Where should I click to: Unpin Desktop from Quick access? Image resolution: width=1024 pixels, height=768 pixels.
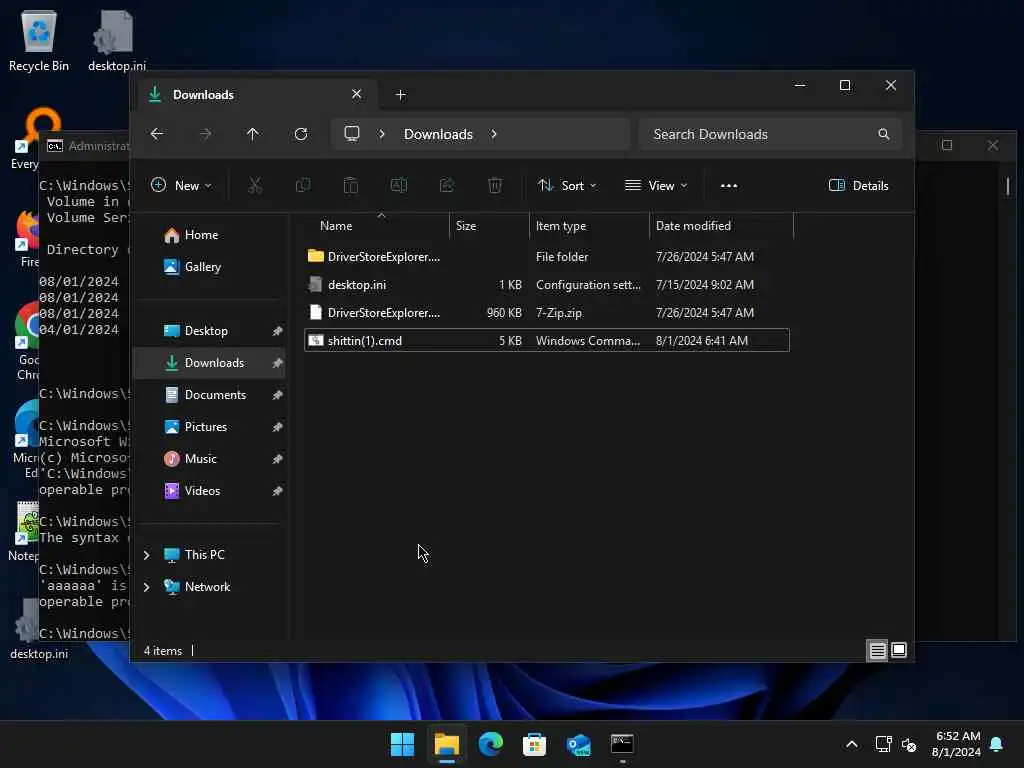pyautogui.click(x=278, y=331)
